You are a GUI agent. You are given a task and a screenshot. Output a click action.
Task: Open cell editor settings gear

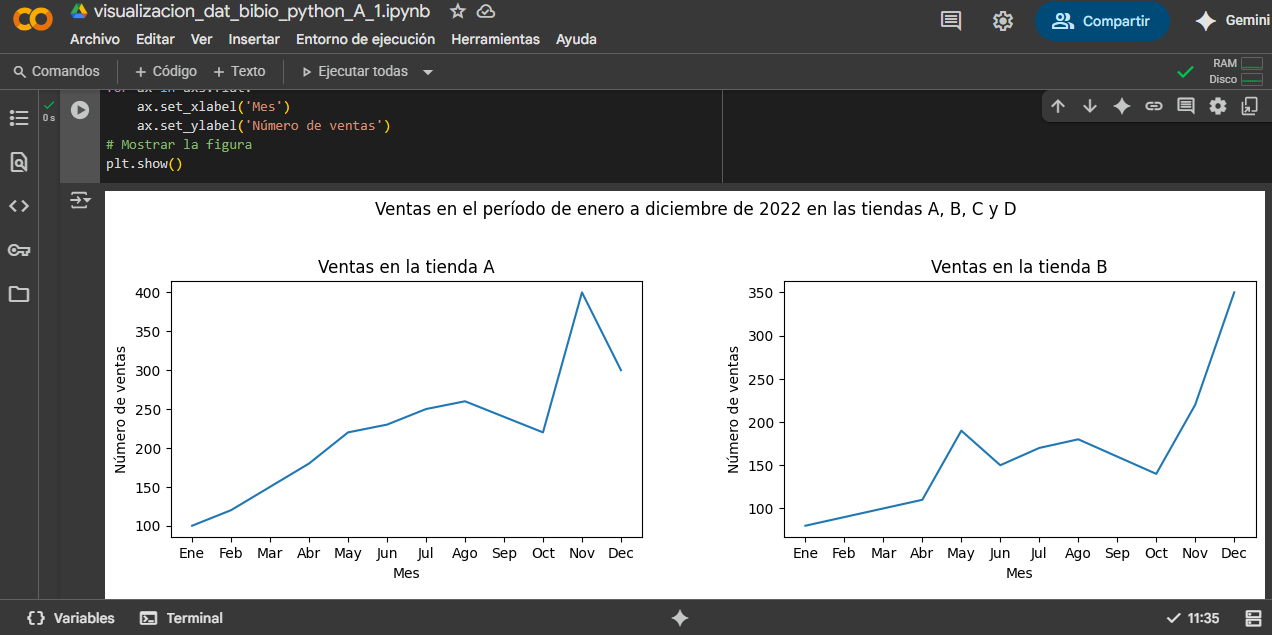point(1218,106)
